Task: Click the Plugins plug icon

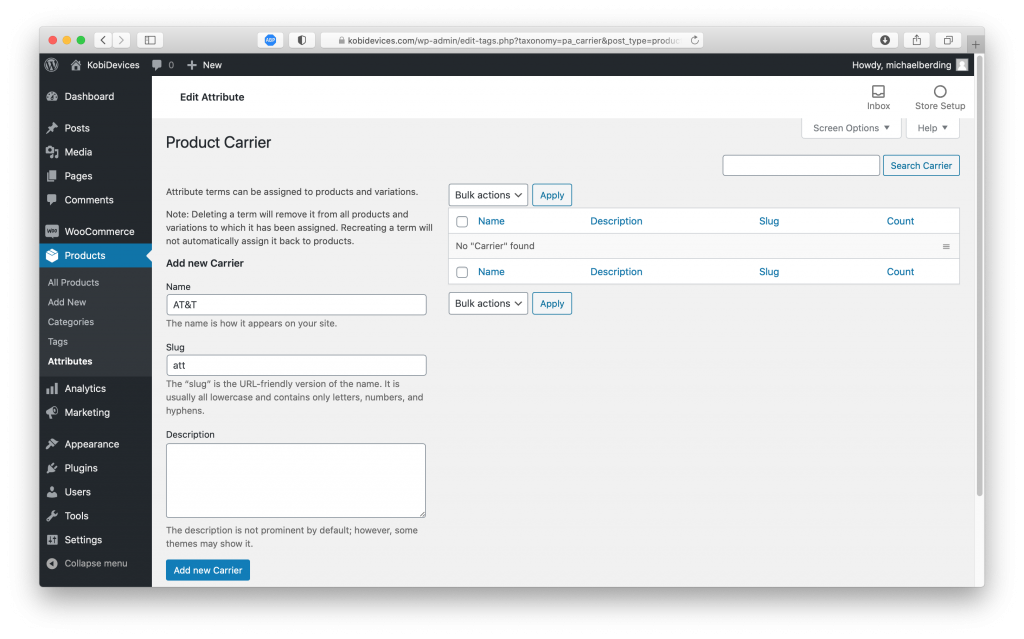Action: [52, 468]
